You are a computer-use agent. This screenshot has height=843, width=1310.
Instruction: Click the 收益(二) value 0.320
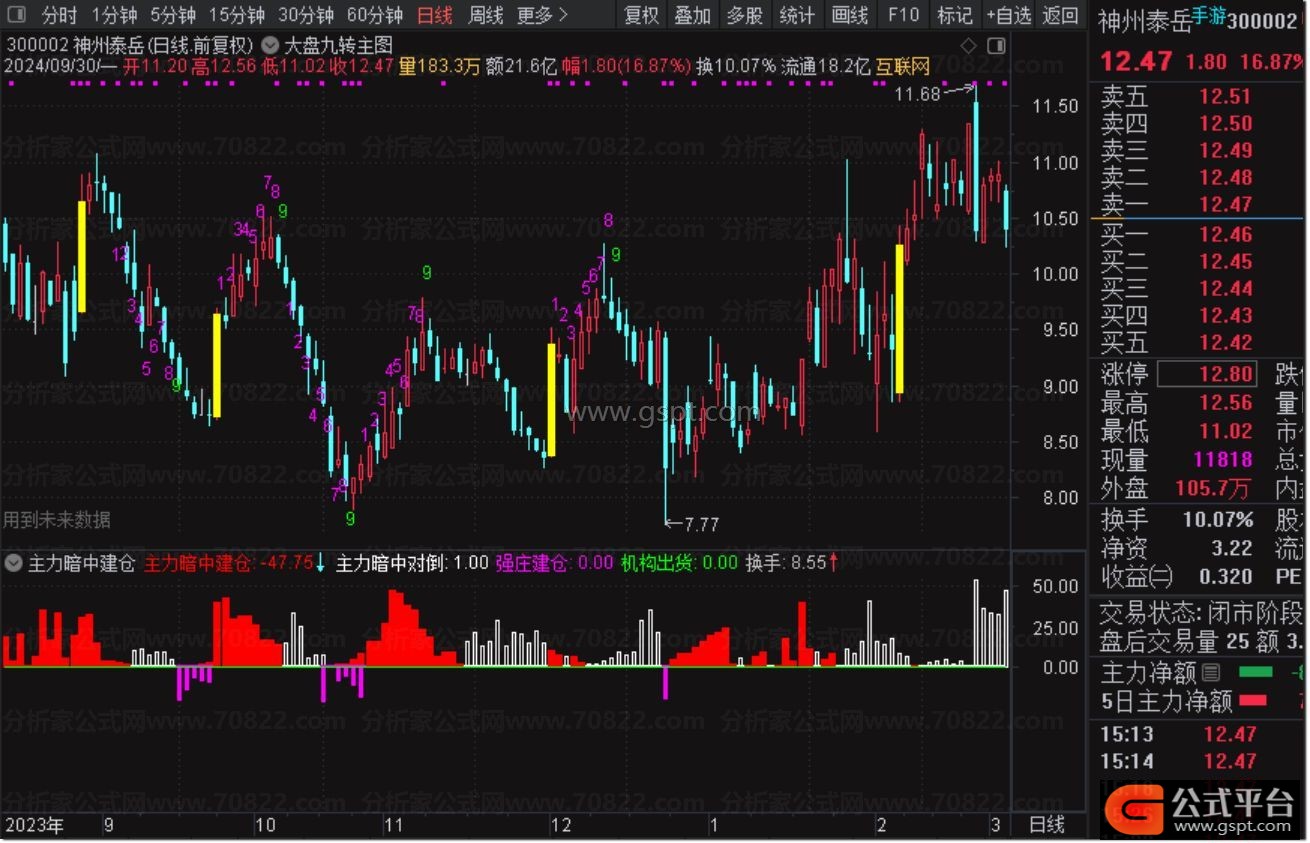(x=1226, y=577)
